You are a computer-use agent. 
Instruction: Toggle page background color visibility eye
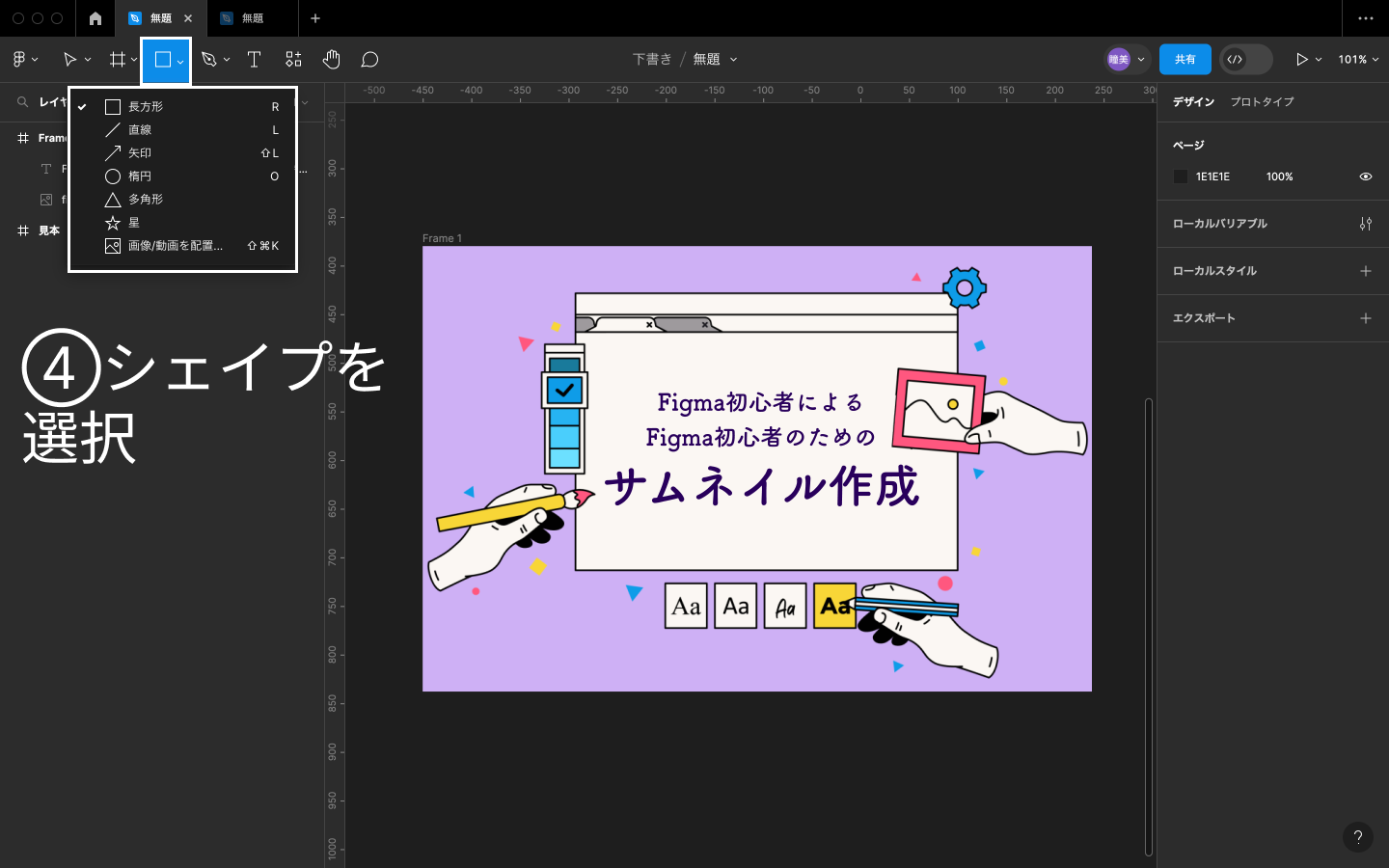(1365, 176)
